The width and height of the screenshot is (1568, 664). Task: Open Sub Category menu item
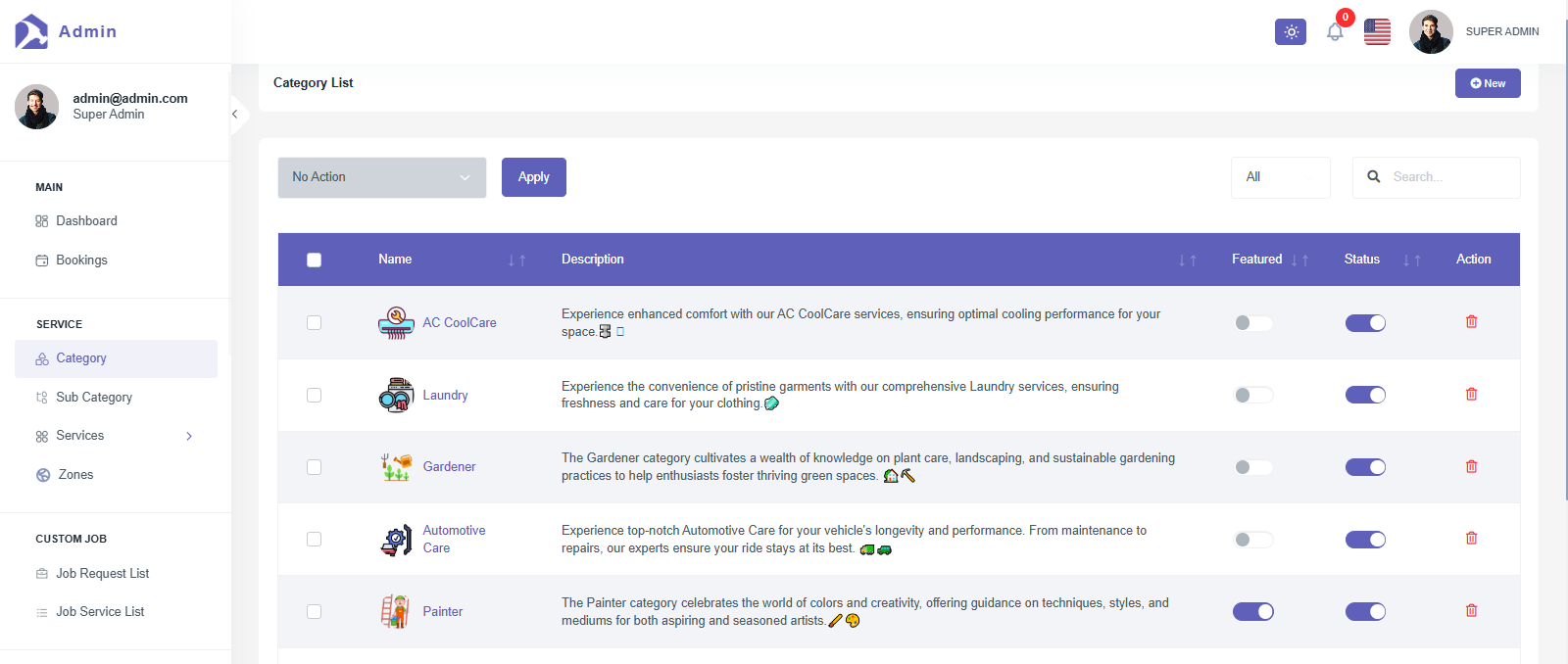[x=93, y=398]
